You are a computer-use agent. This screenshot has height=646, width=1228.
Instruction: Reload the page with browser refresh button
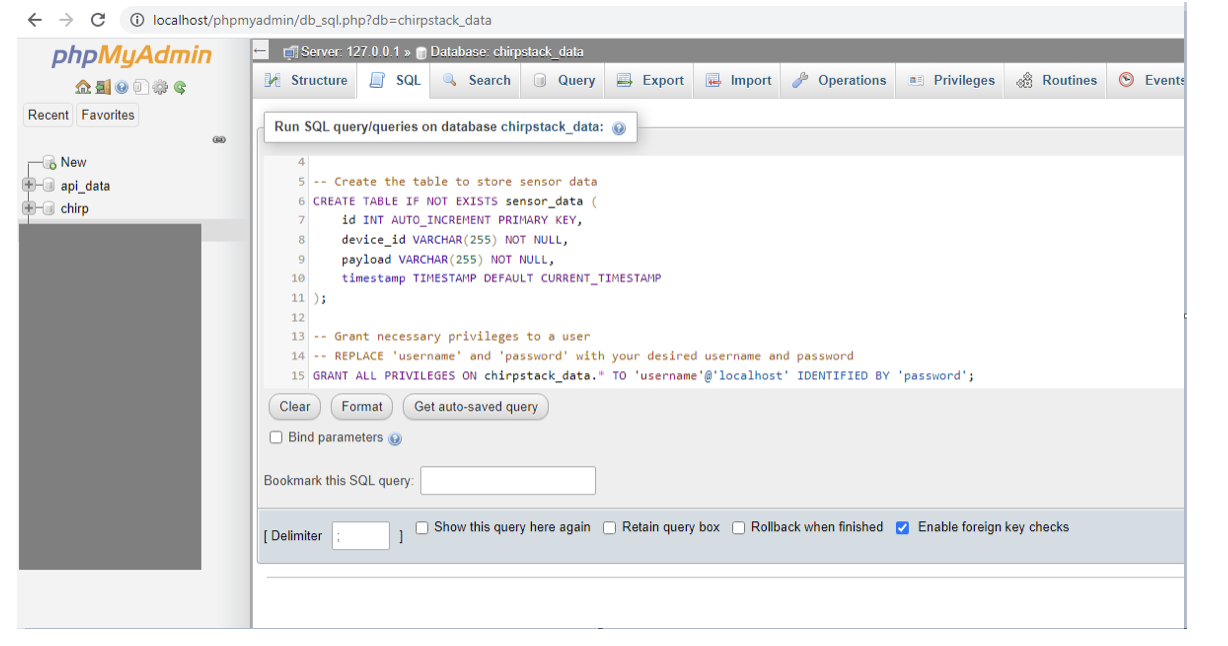98,20
